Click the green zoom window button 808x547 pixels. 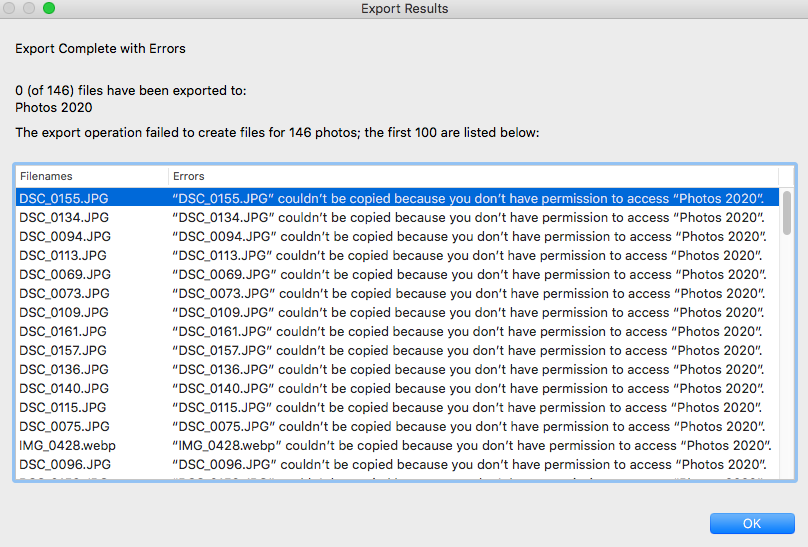[x=49, y=9]
